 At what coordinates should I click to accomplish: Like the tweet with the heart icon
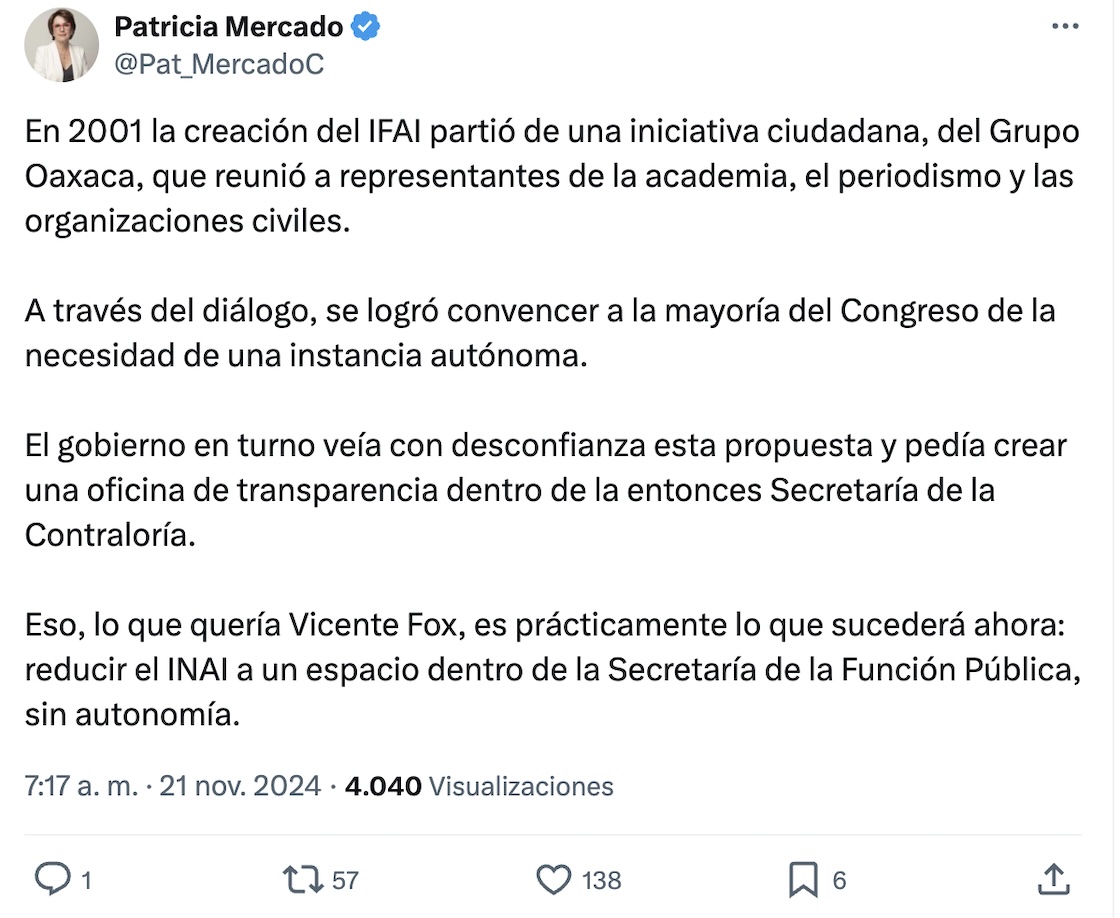[x=553, y=879]
